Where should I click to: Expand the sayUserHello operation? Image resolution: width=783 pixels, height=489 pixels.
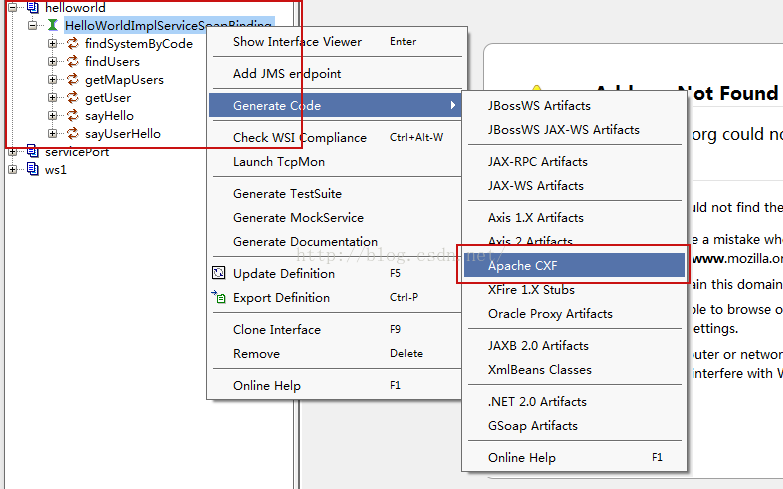(x=52, y=133)
